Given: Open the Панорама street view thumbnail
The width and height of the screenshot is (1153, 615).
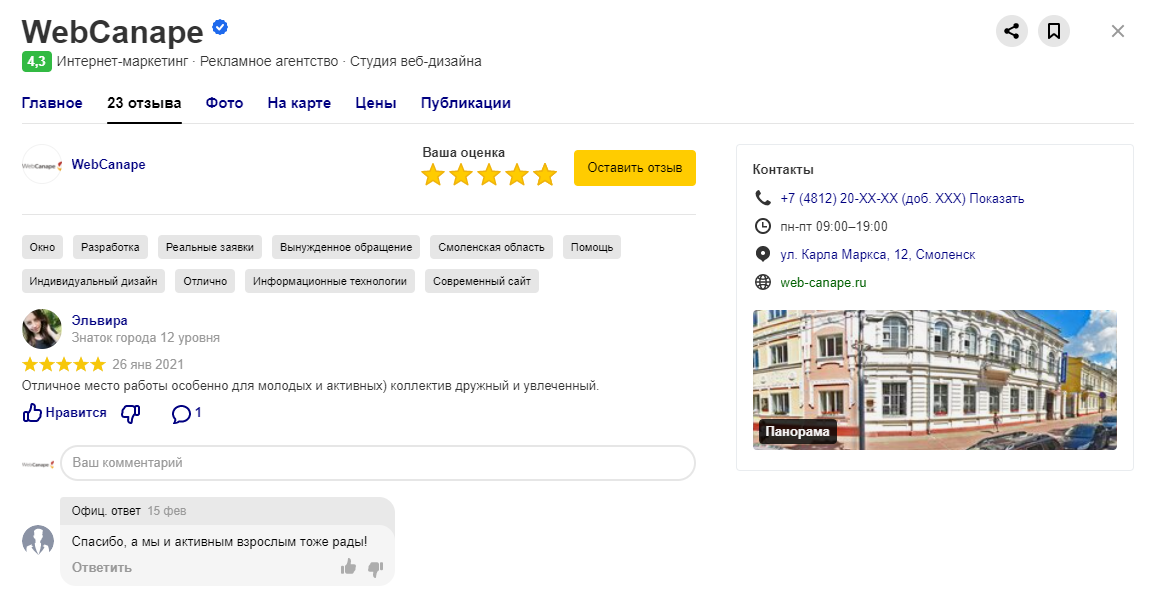Looking at the screenshot, I should coord(934,380).
